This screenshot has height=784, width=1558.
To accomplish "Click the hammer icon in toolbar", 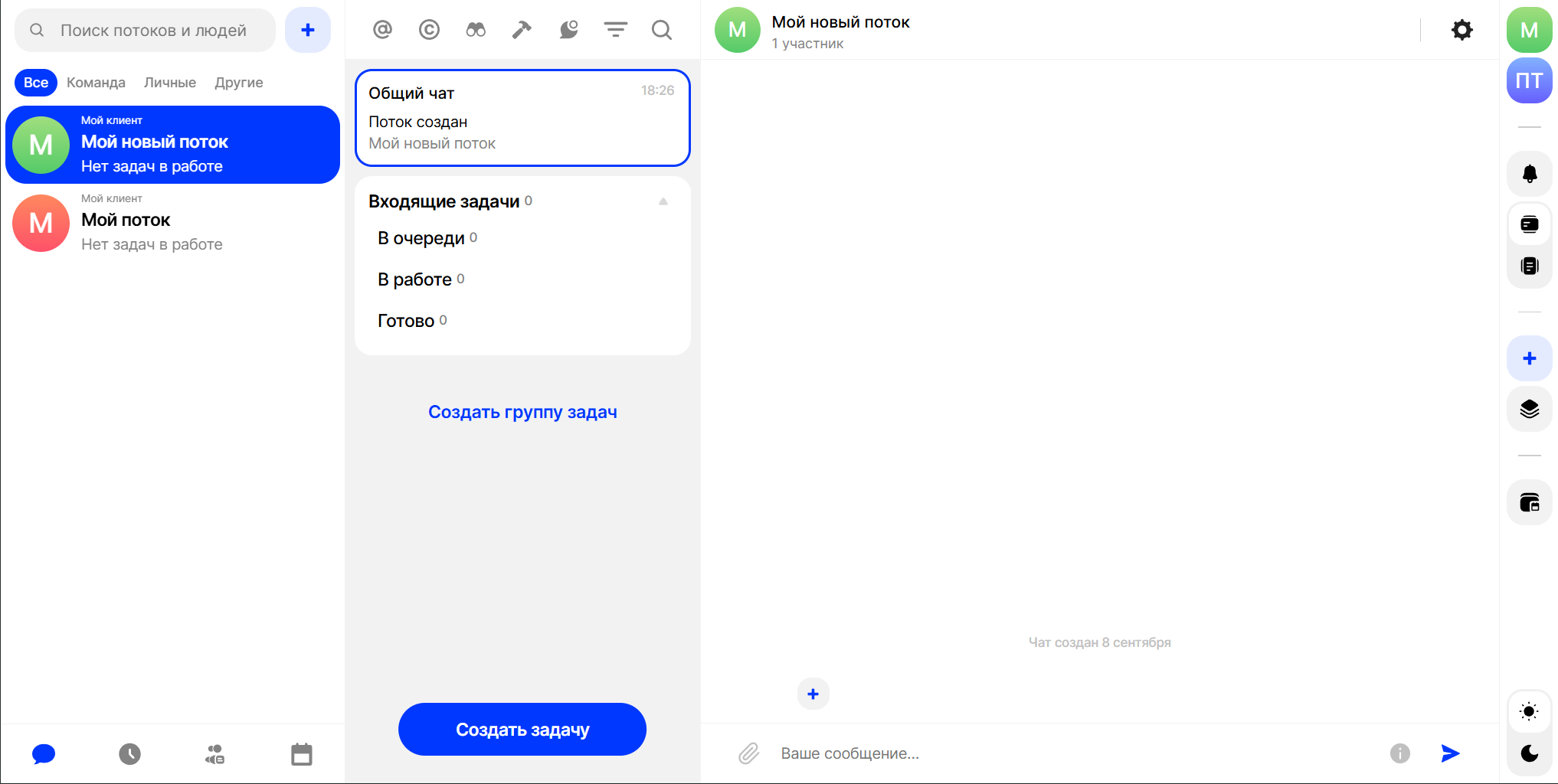I will click(522, 30).
